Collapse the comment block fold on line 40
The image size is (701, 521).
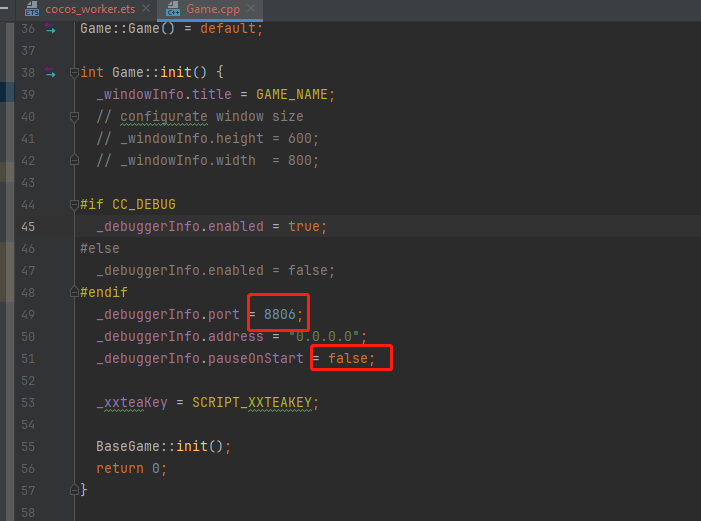tap(74, 117)
